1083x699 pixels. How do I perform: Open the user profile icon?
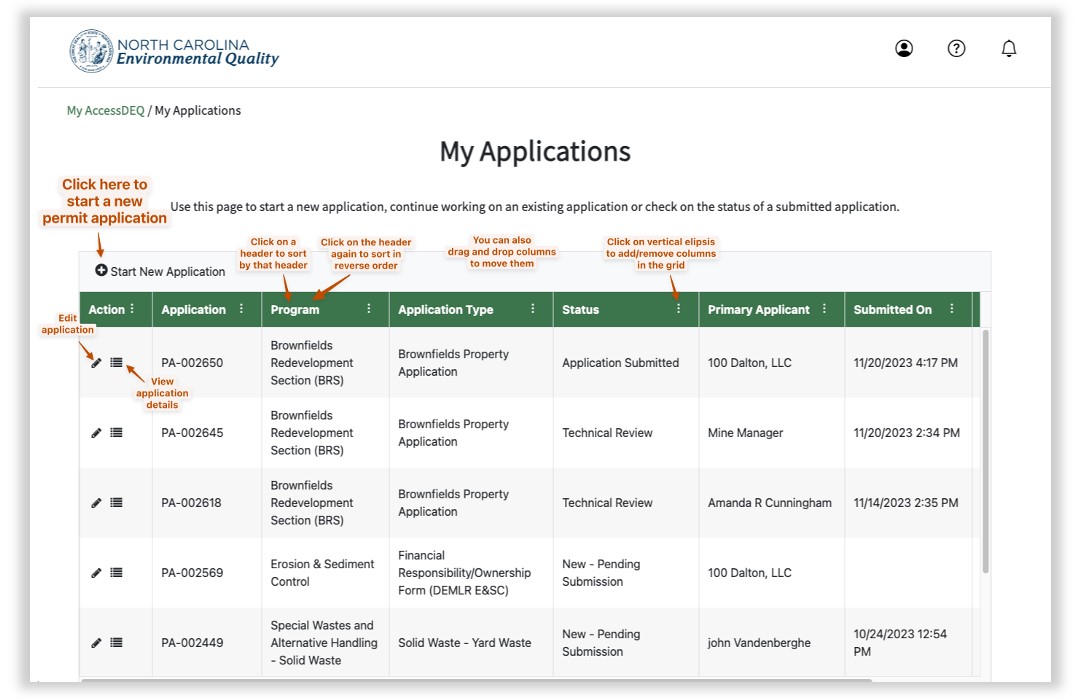click(x=903, y=48)
